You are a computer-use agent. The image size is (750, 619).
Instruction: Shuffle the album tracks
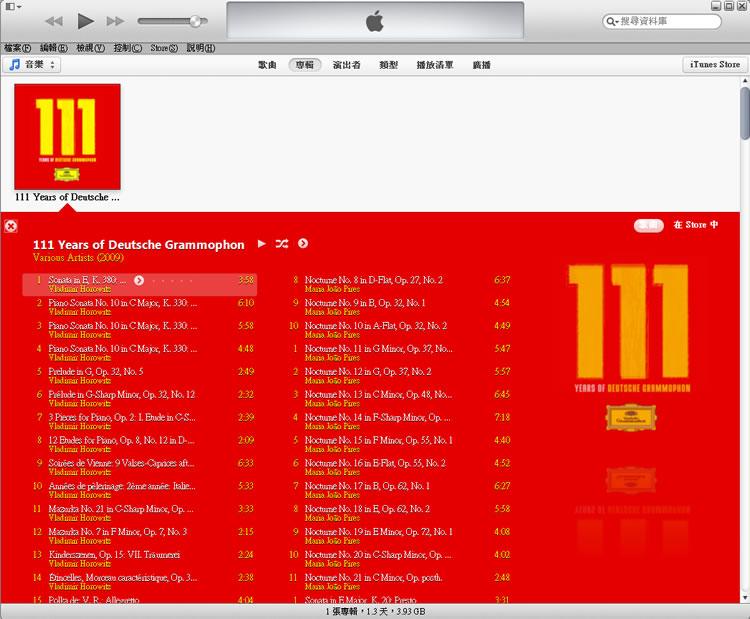pyautogui.click(x=282, y=243)
